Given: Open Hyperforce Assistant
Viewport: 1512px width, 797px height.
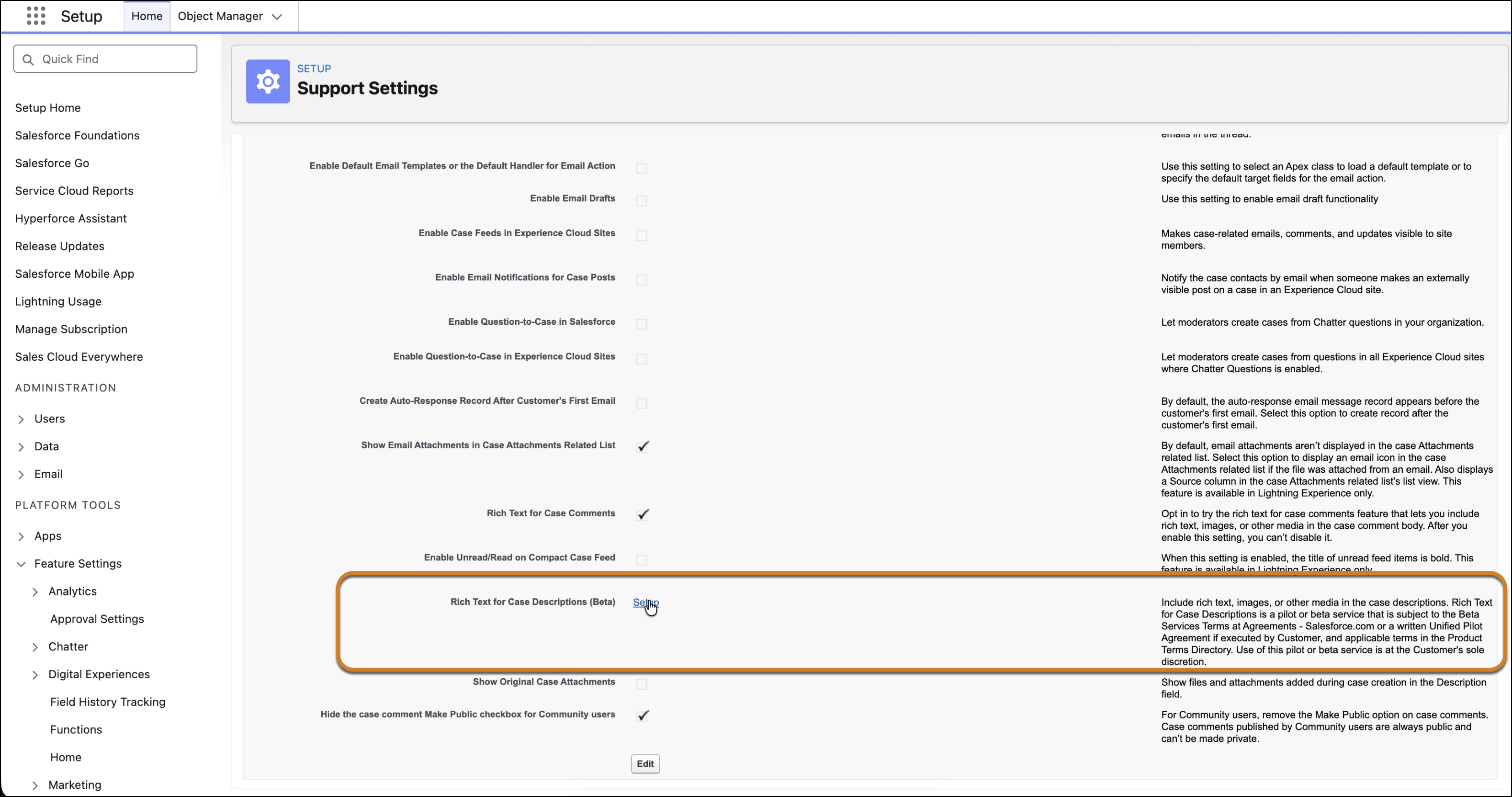Looking at the screenshot, I should click(x=71, y=218).
